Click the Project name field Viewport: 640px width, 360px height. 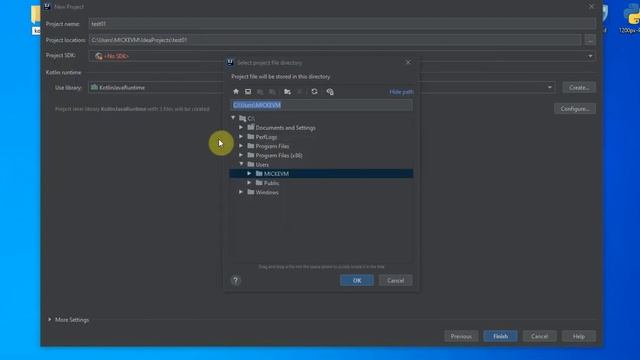[342, 24]
